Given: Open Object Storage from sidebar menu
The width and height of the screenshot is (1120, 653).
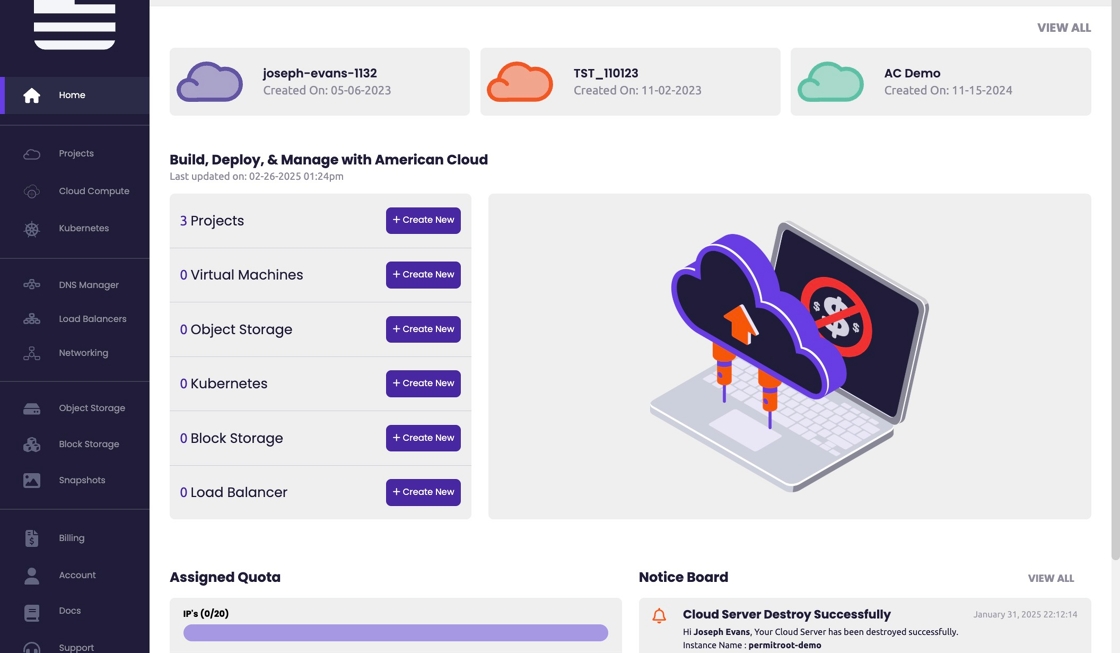Looking at the screenshot, I should tap(92, 408).
